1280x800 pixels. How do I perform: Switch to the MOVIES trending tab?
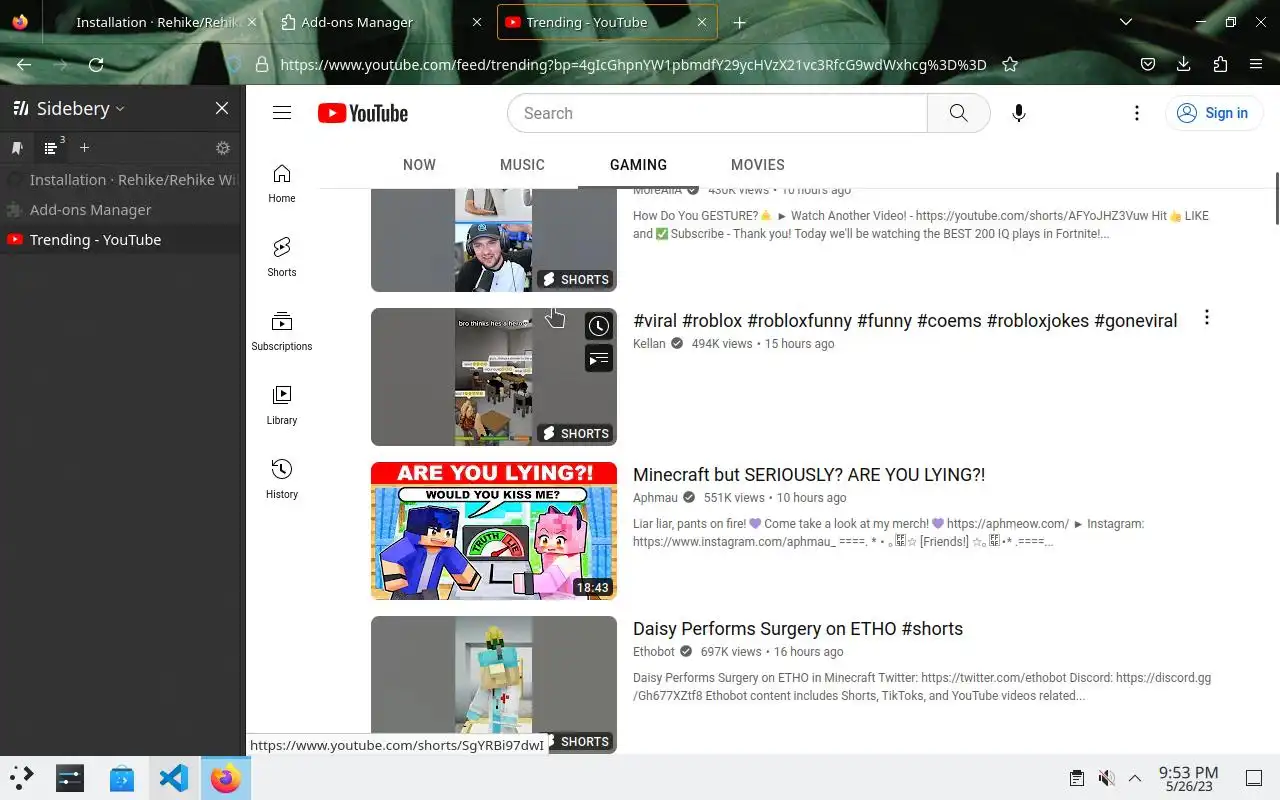point(757,165)
